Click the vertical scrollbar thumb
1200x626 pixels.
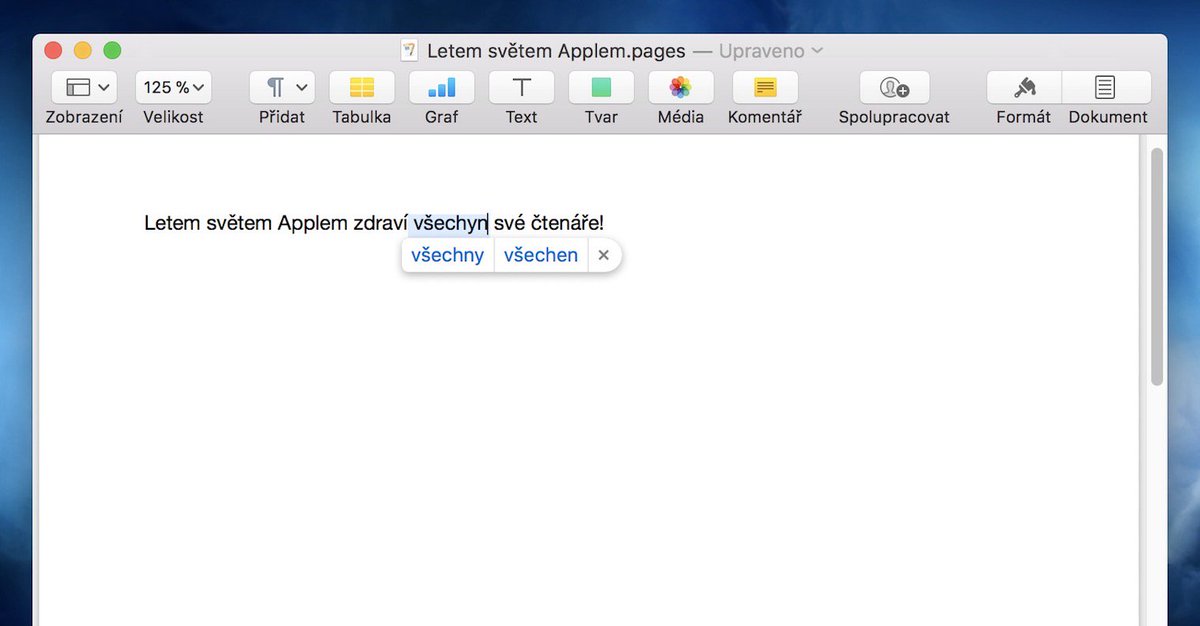[x=1157, y=267]
